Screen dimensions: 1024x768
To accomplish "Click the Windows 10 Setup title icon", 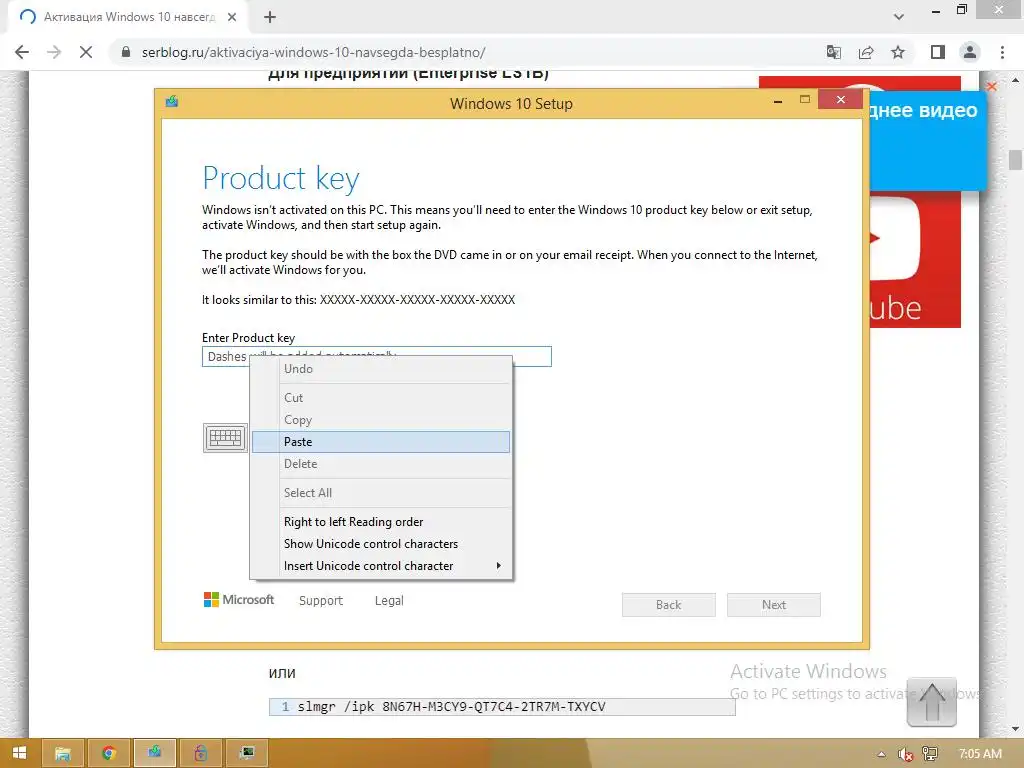I will point(172,101).
